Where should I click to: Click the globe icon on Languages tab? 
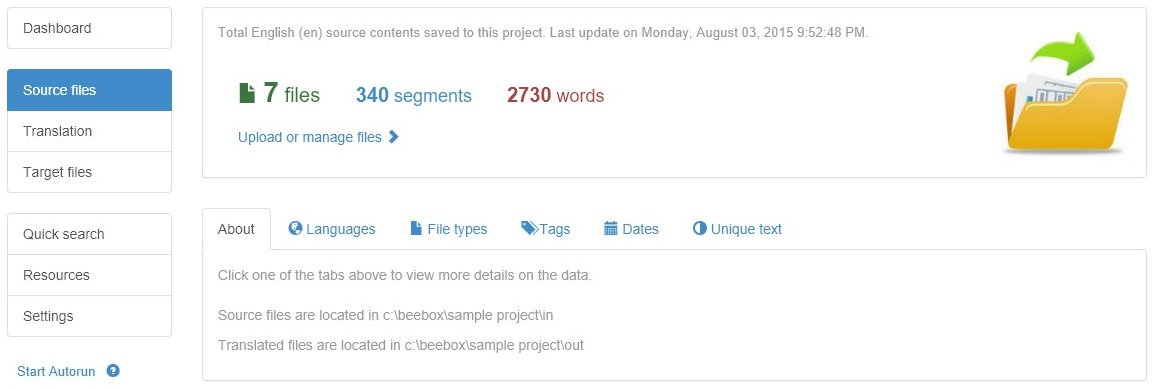coord(296,228)
